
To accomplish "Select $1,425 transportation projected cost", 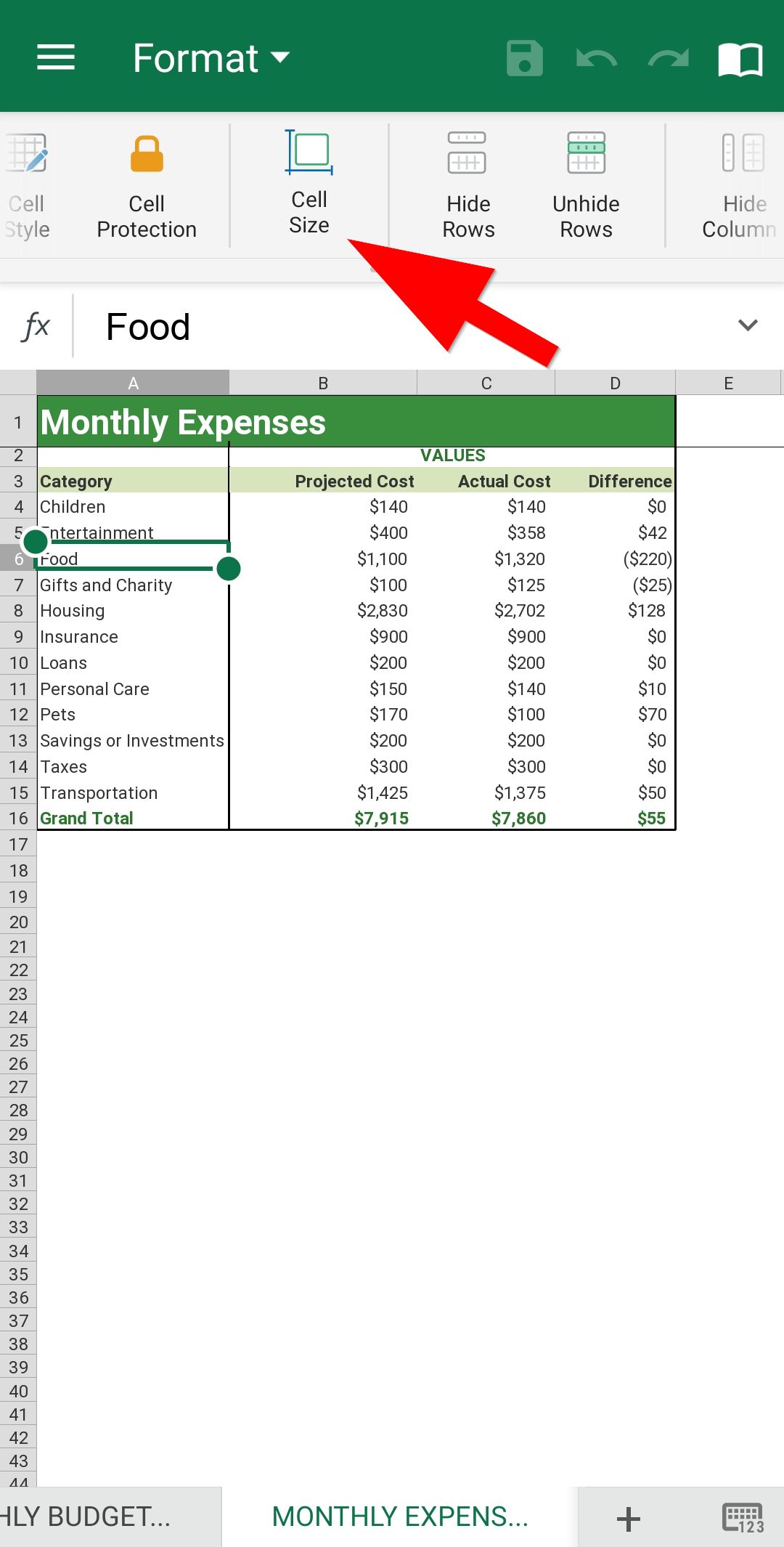I will tap(323, 793).
